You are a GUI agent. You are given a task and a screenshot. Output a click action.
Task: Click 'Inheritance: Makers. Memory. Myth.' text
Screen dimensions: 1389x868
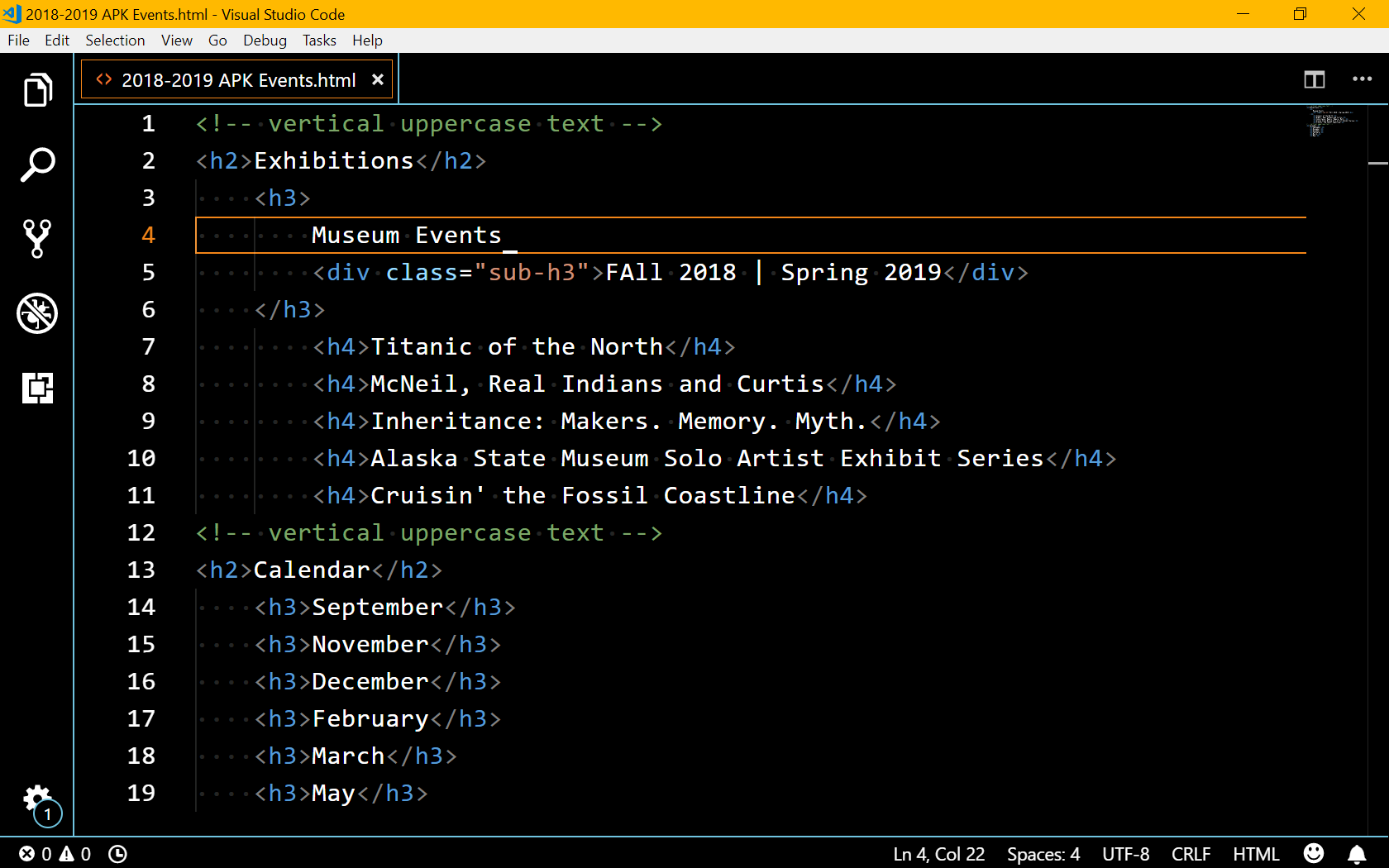(619, 422)
